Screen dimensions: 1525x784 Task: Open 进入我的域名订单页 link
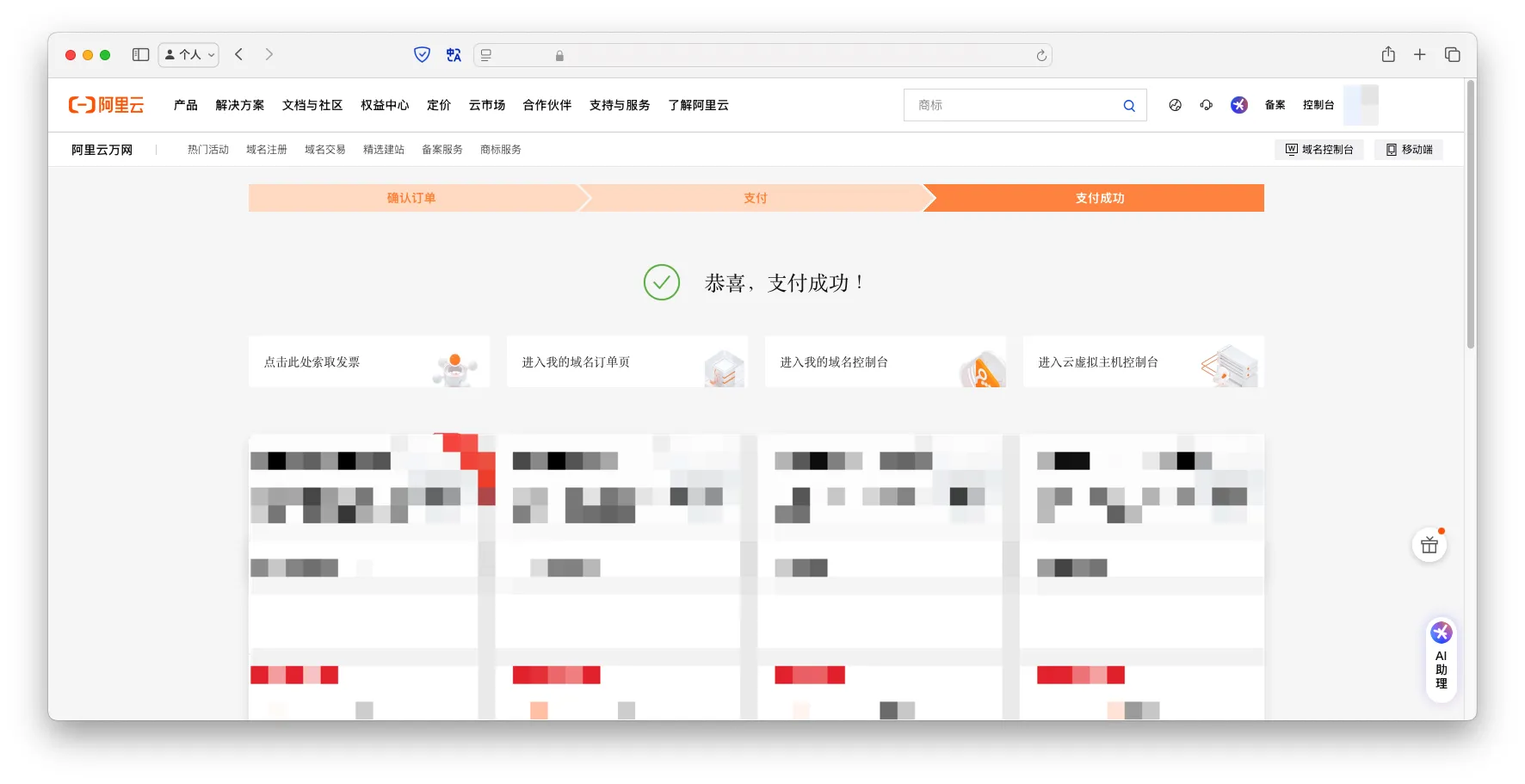(627, 362)
